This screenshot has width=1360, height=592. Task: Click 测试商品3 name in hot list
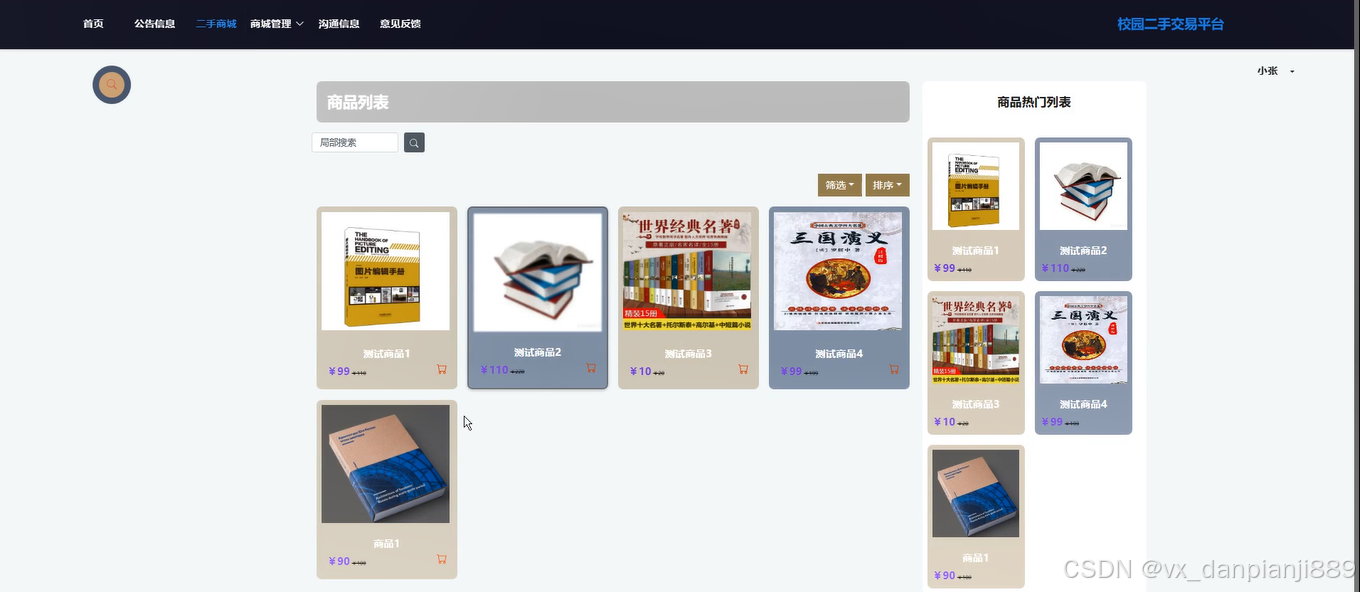click(975, 405)
